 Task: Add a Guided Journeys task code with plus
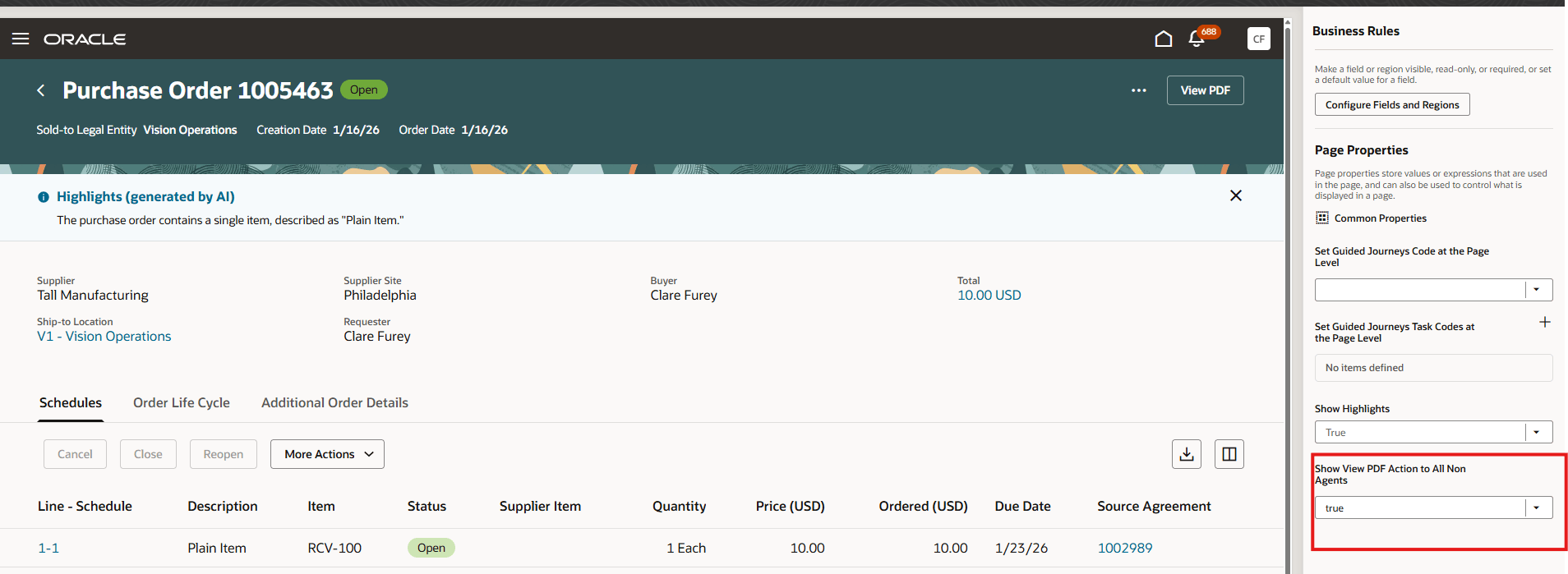click(1544, 322)
